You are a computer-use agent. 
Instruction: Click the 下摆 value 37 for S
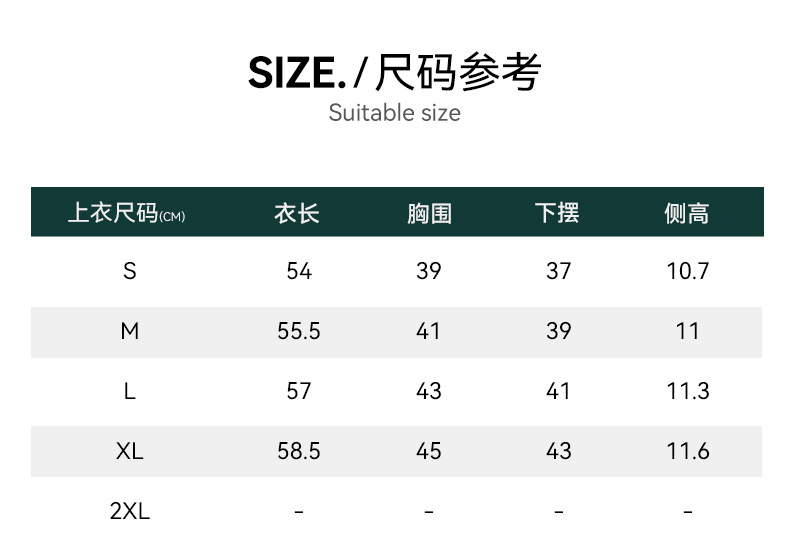[x=559, y=271]
